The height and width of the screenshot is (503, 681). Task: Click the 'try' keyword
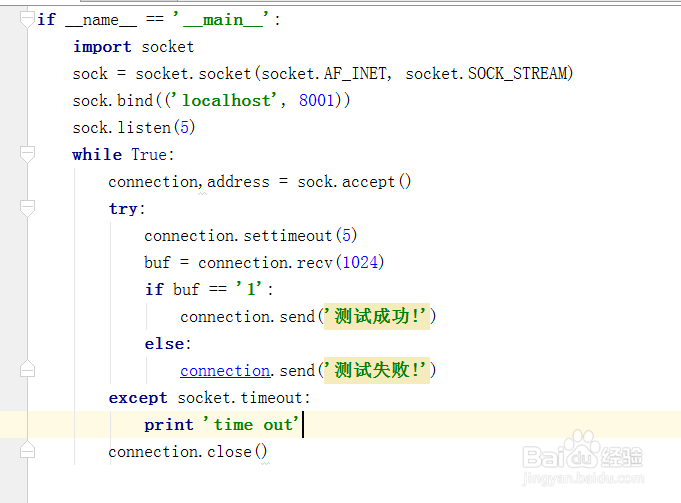(x=123, y=208)
